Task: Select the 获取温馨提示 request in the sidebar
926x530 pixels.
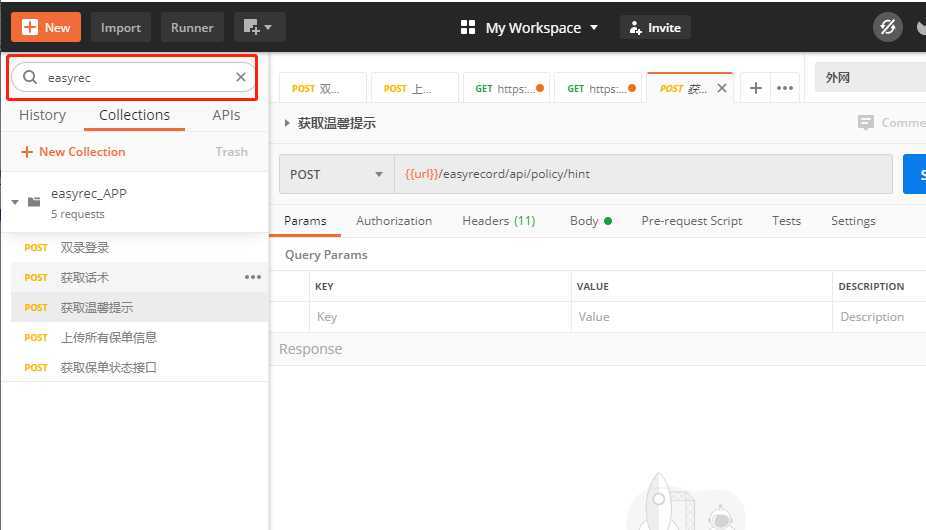Action: (x=139, y=307)
